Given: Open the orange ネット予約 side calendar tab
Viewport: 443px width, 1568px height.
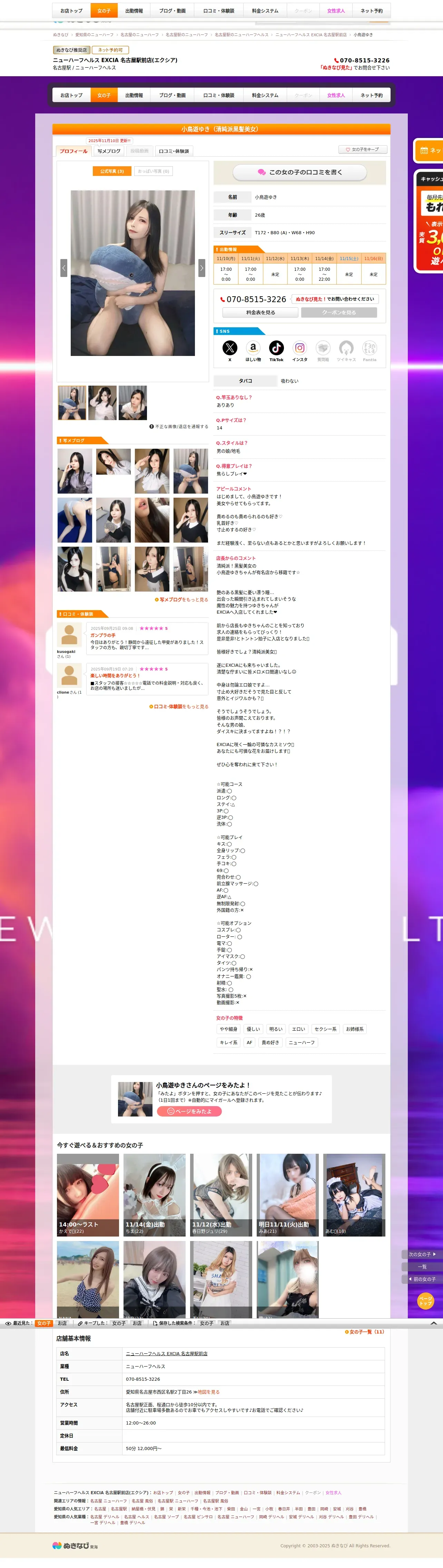Looking at the screenshot, I should point(429,150).
